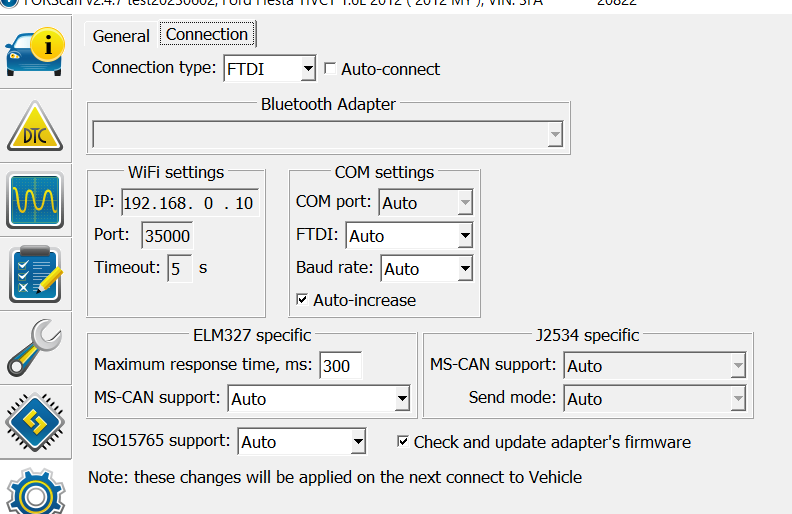Click the 'WiFi settings' group heading
Viewport: 792px width, 514px height.
coord(176,172)
